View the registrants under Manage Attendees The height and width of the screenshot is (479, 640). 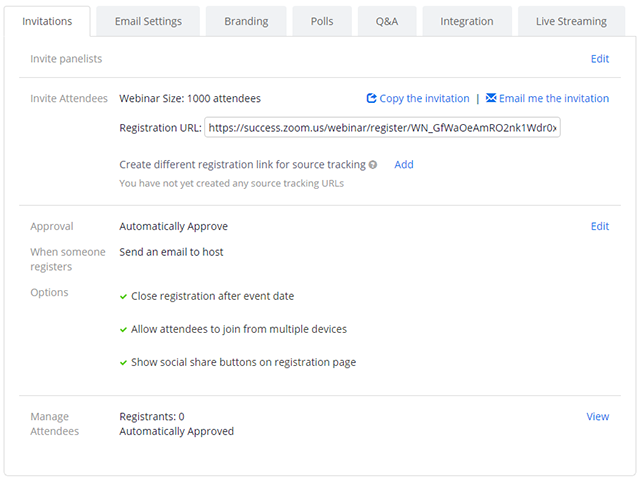pyautogui.click(x=597, y=417)
